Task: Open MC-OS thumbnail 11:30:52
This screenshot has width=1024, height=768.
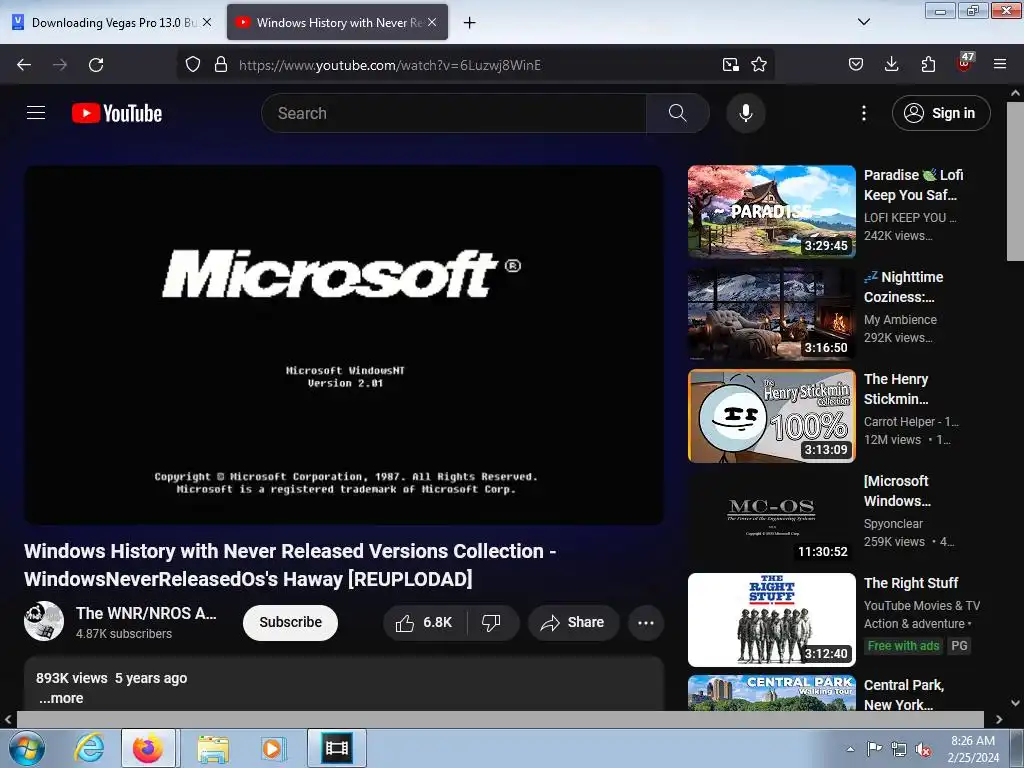Action: coord(771,517)
